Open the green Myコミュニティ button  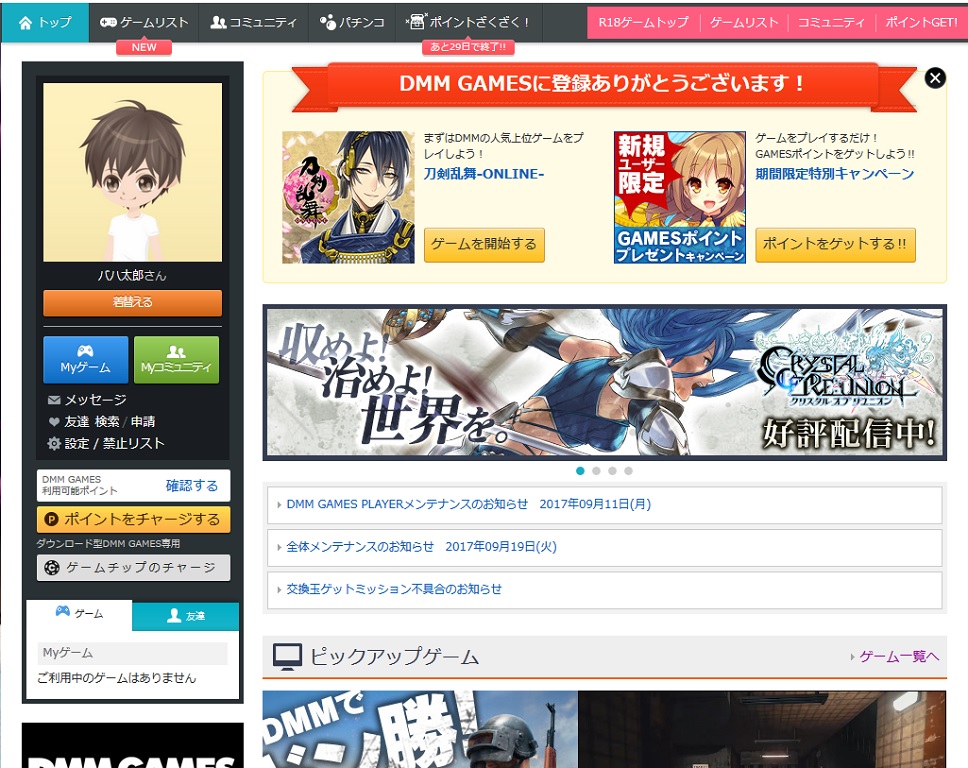pos(177,360)
